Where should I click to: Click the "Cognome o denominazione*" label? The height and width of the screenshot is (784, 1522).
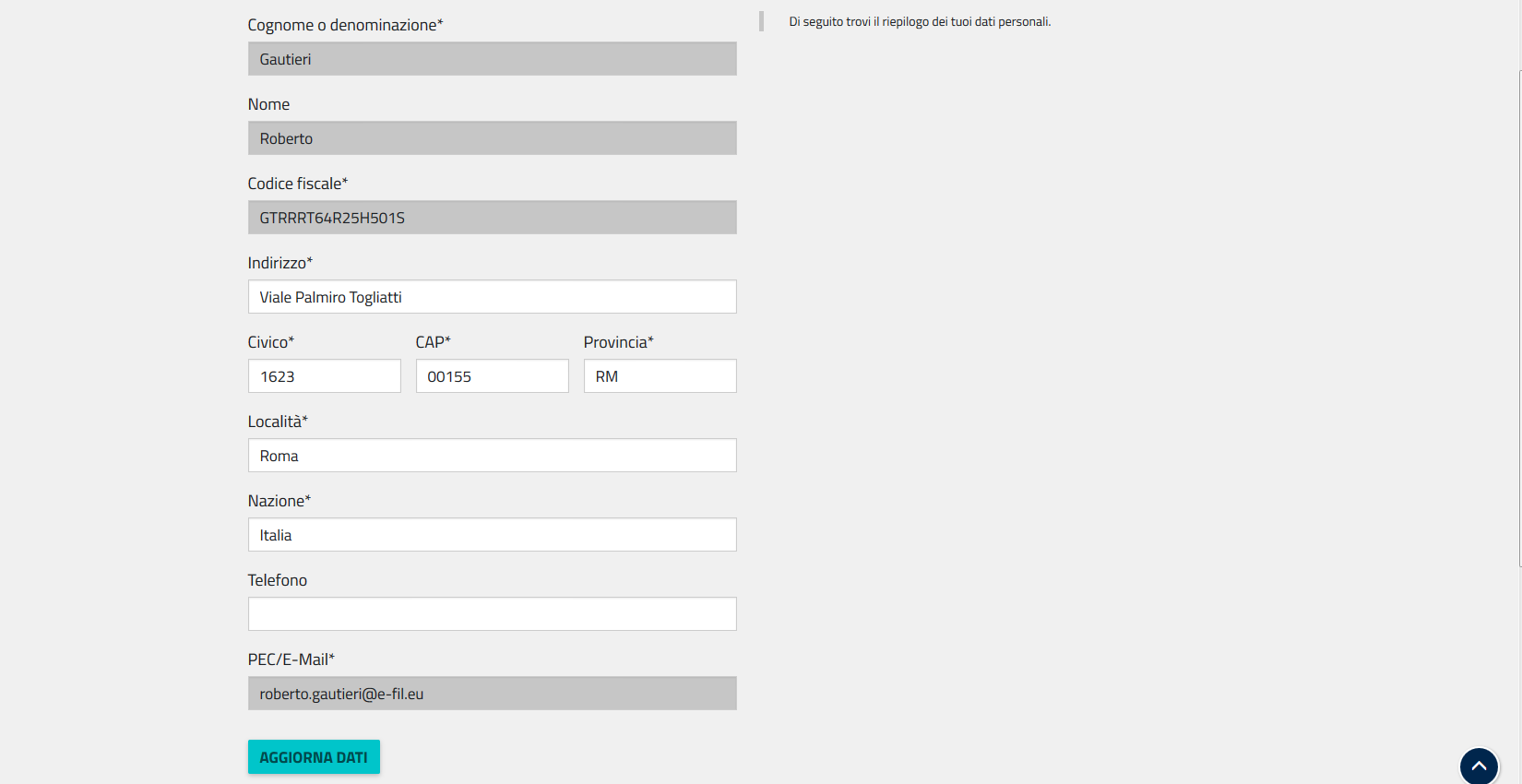[345, 25]
